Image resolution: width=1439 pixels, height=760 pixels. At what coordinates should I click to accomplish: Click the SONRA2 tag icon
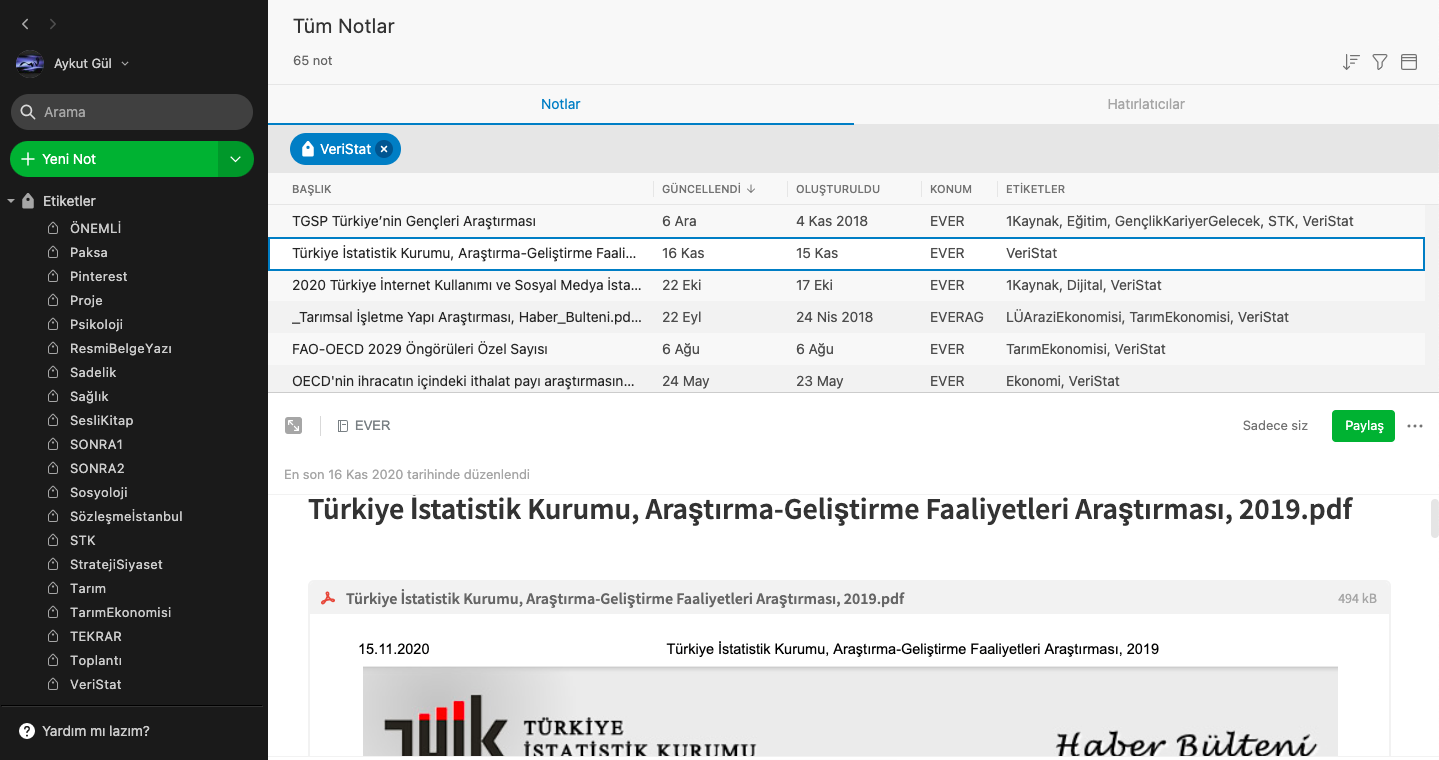pyautogui.click(x=54, y=468)
